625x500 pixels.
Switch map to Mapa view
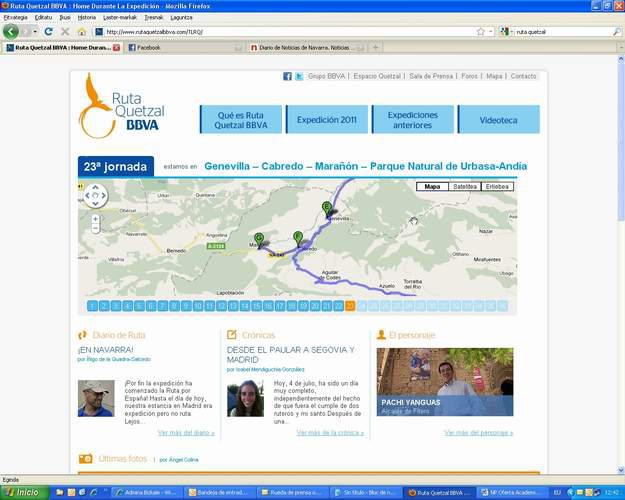pyautogui.click(x=432, y=187)
